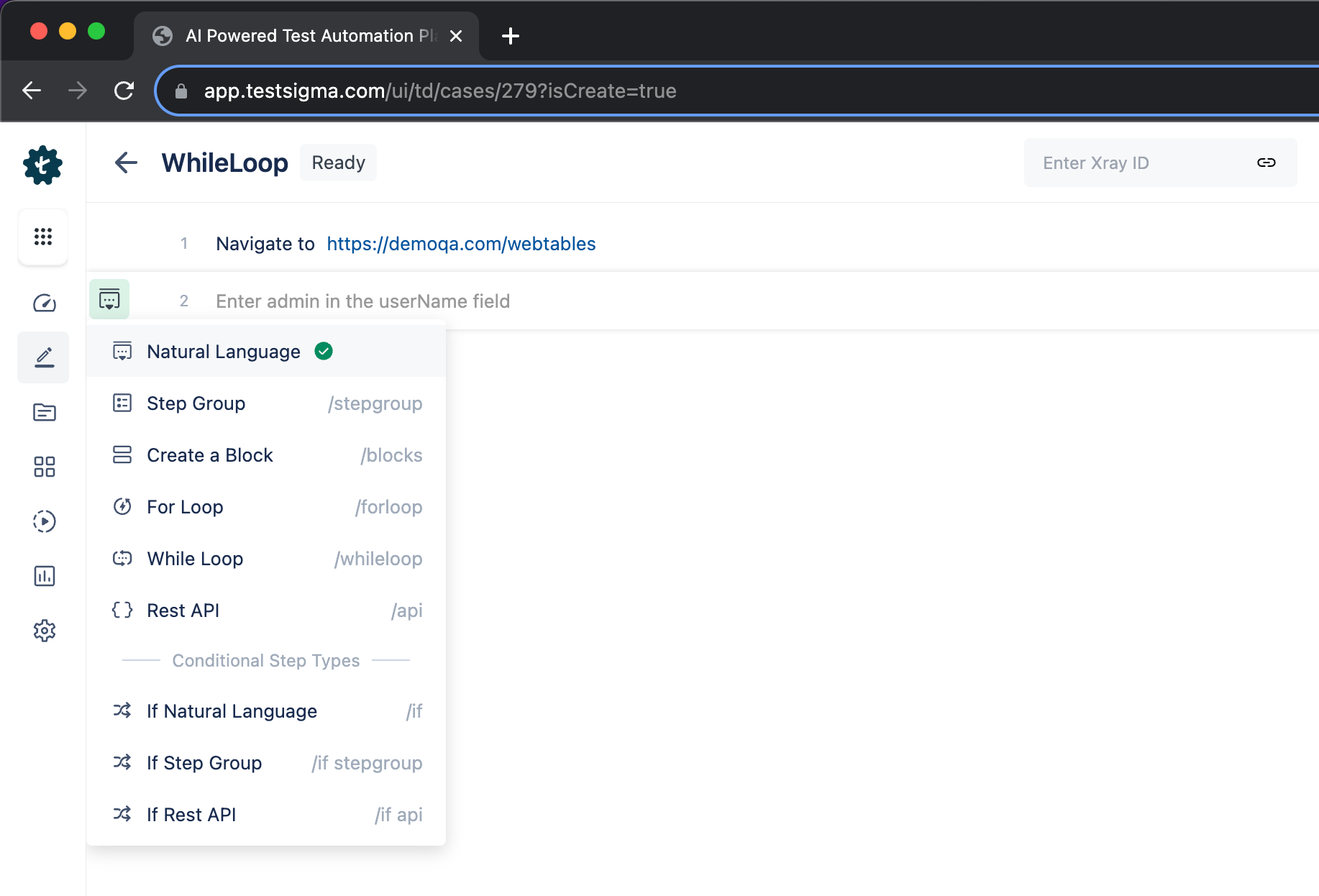Choose Create a Block option
The image size is (1319, 896).
pyautogui.click(x=266, y=454)
